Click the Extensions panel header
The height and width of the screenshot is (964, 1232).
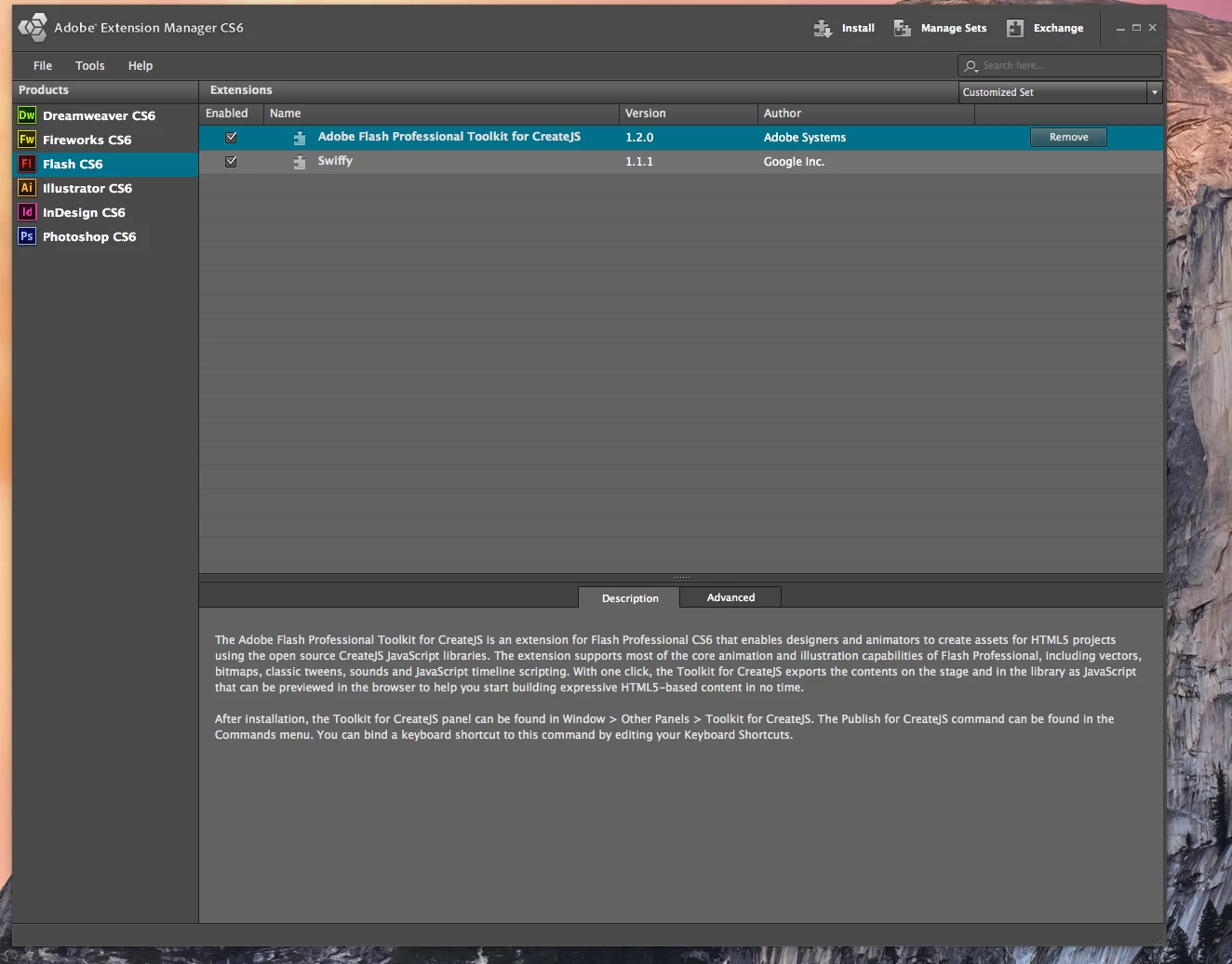(x=578, y=90)
